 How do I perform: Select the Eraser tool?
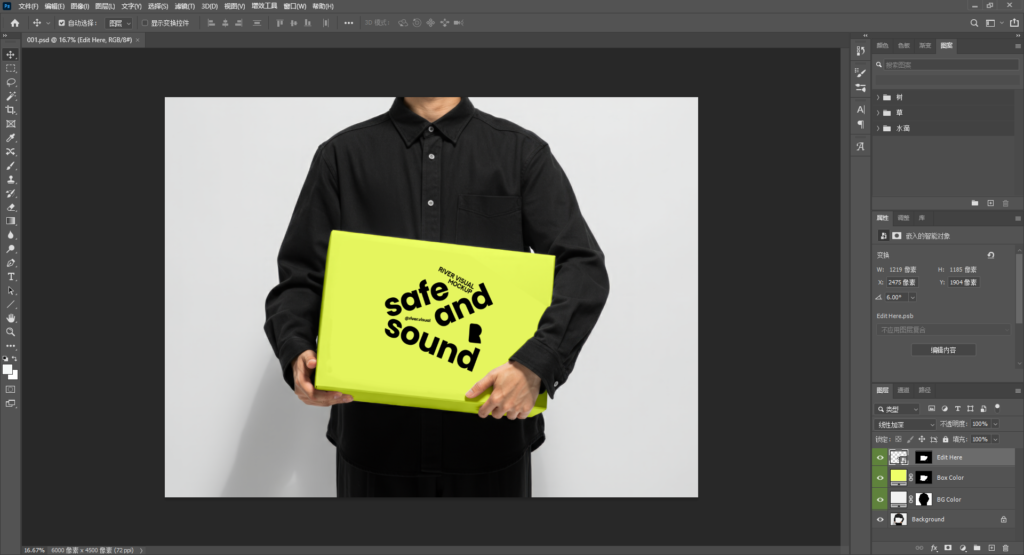10,208
